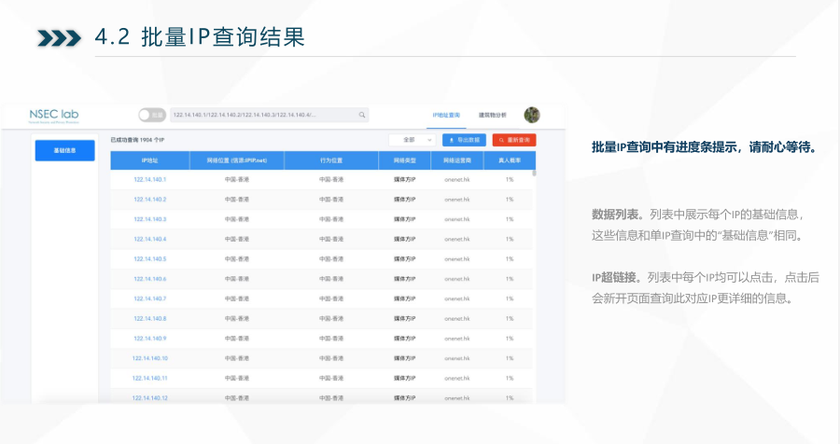Click 行为位置 中国-香港 in the 122.14.140.7 row
The height and width of the screenshot is (444, 840).
pyautogui.click(x=331, y=299)
